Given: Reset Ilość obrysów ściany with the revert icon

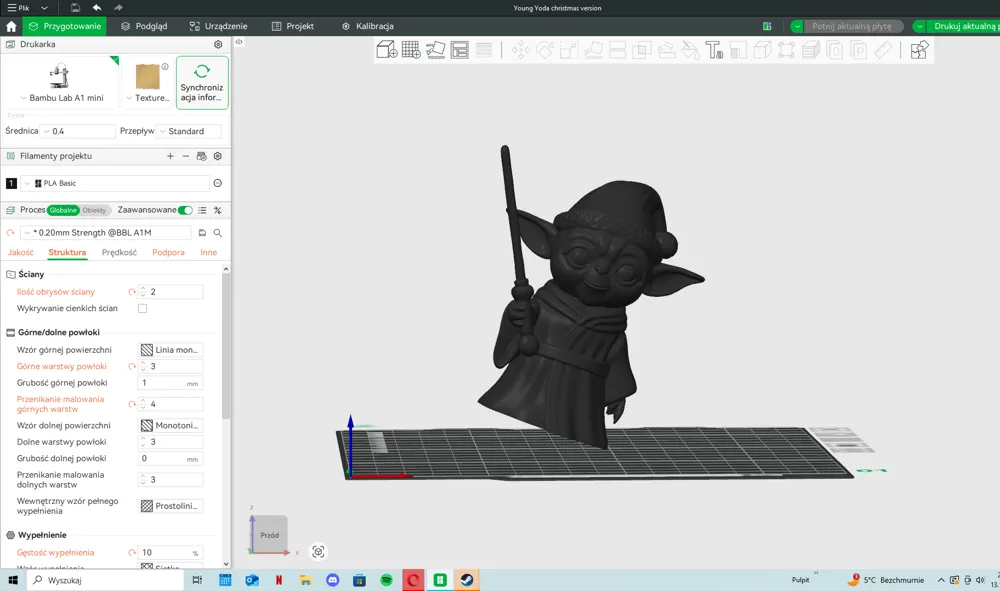Looking at the screenshot, I should click(132, 292).
